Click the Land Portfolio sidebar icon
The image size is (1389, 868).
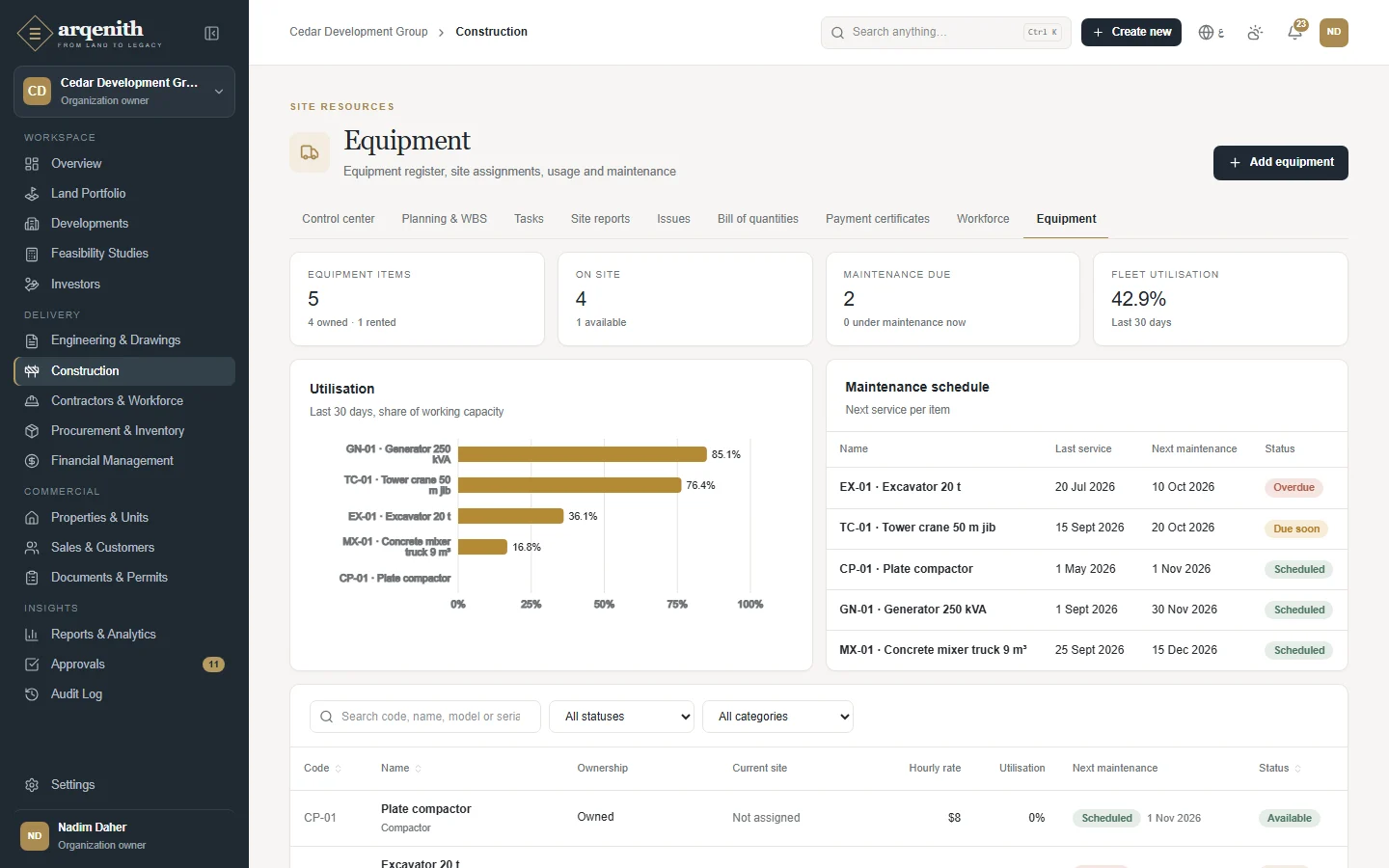pos(32,194)
